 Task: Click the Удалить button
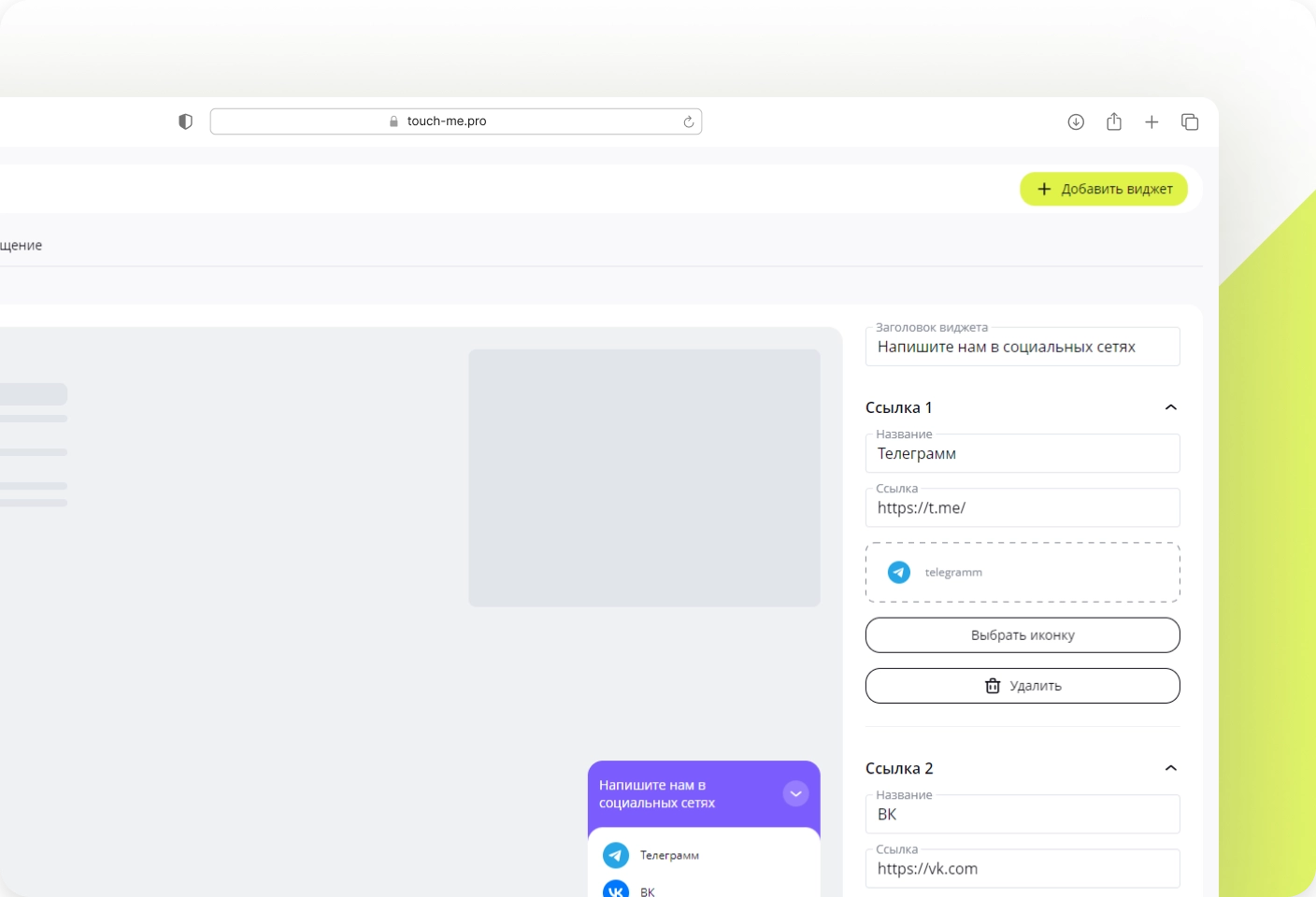pos(1023,686)
